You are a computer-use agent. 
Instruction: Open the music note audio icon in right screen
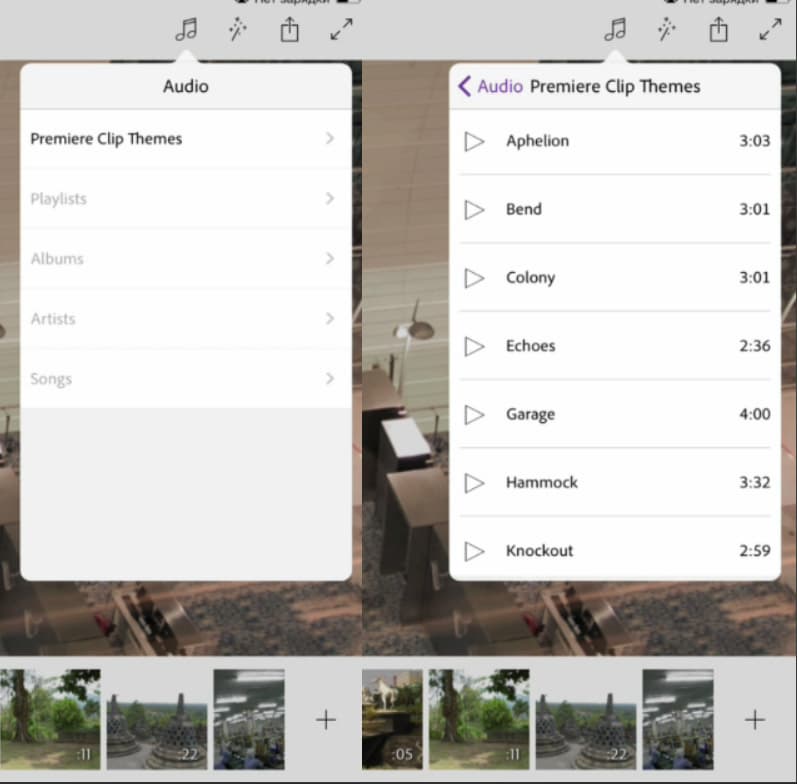615,29
